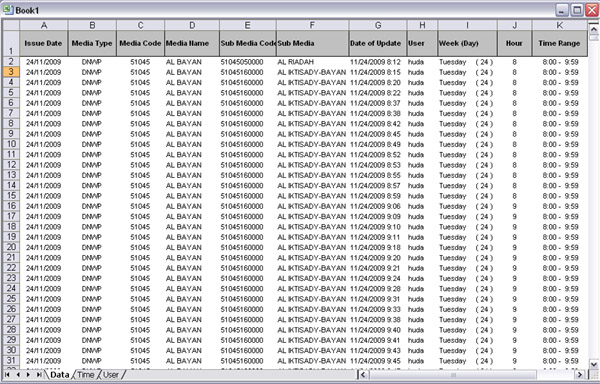Screen dimensions: 600x384
Task: Click the 'Hour' header cell
Action: (514, 43)
